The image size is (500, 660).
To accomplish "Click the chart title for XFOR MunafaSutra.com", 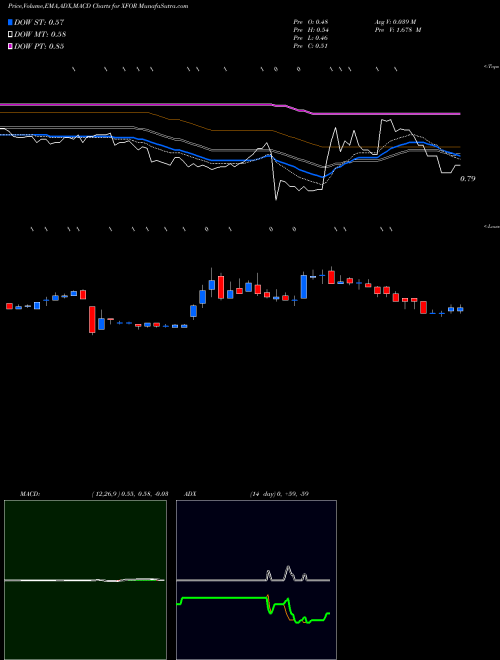I will [98, 6].
